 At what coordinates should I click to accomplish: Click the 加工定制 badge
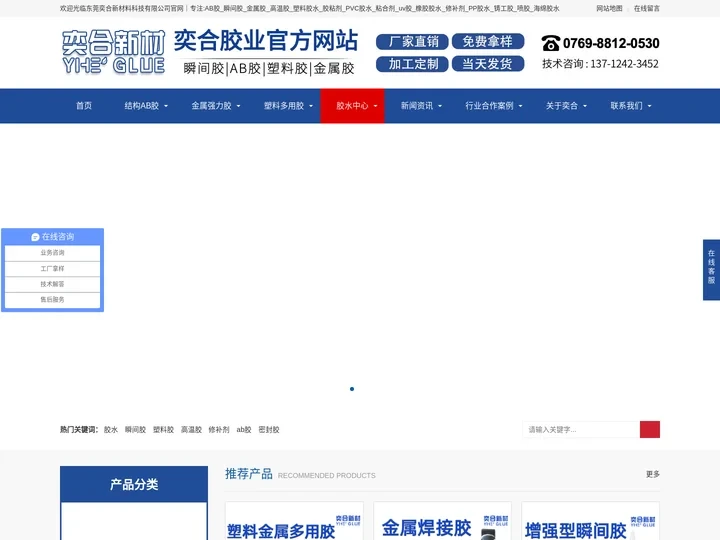coord(412,64)
